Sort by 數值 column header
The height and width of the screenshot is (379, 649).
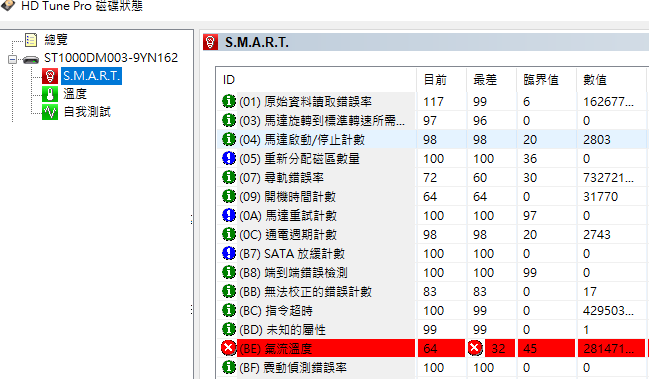595,79
